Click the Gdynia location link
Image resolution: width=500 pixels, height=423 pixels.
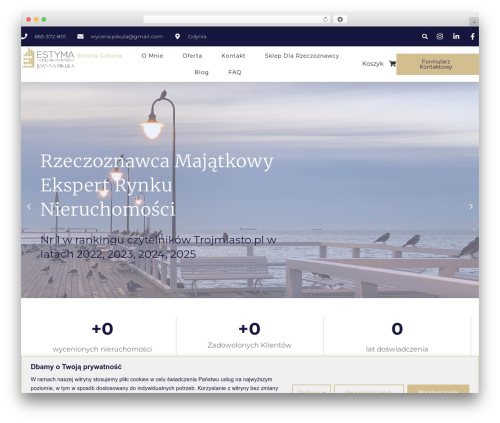(x=197, y=37)
